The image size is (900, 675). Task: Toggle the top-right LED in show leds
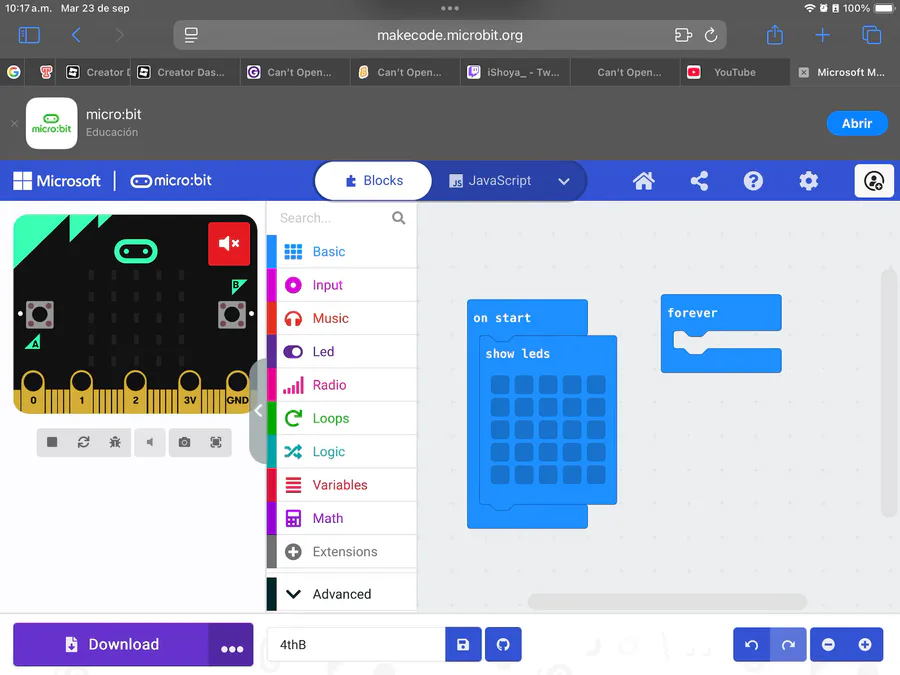tap(596, 385)
